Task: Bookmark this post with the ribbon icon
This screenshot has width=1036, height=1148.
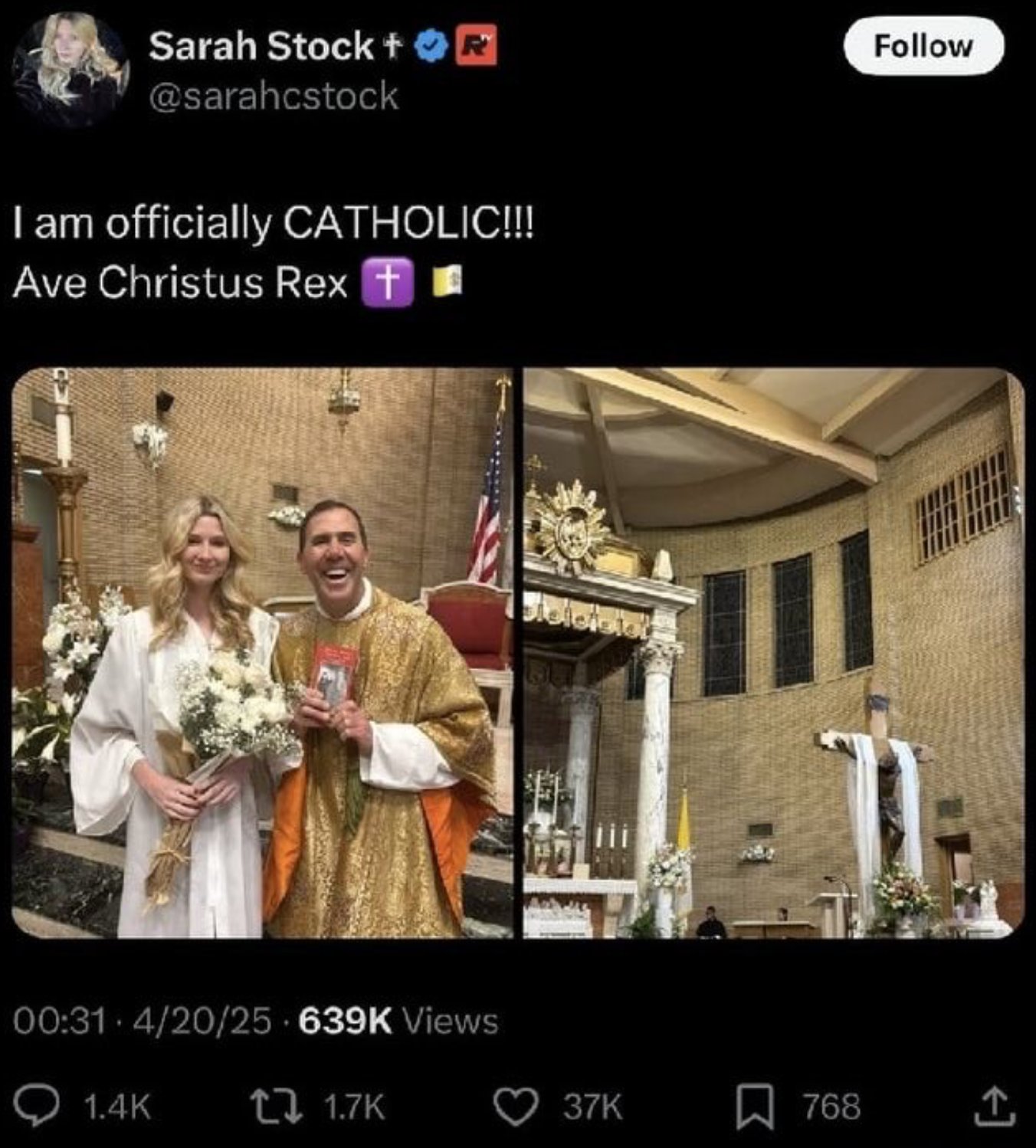Action: point(755,1107)
